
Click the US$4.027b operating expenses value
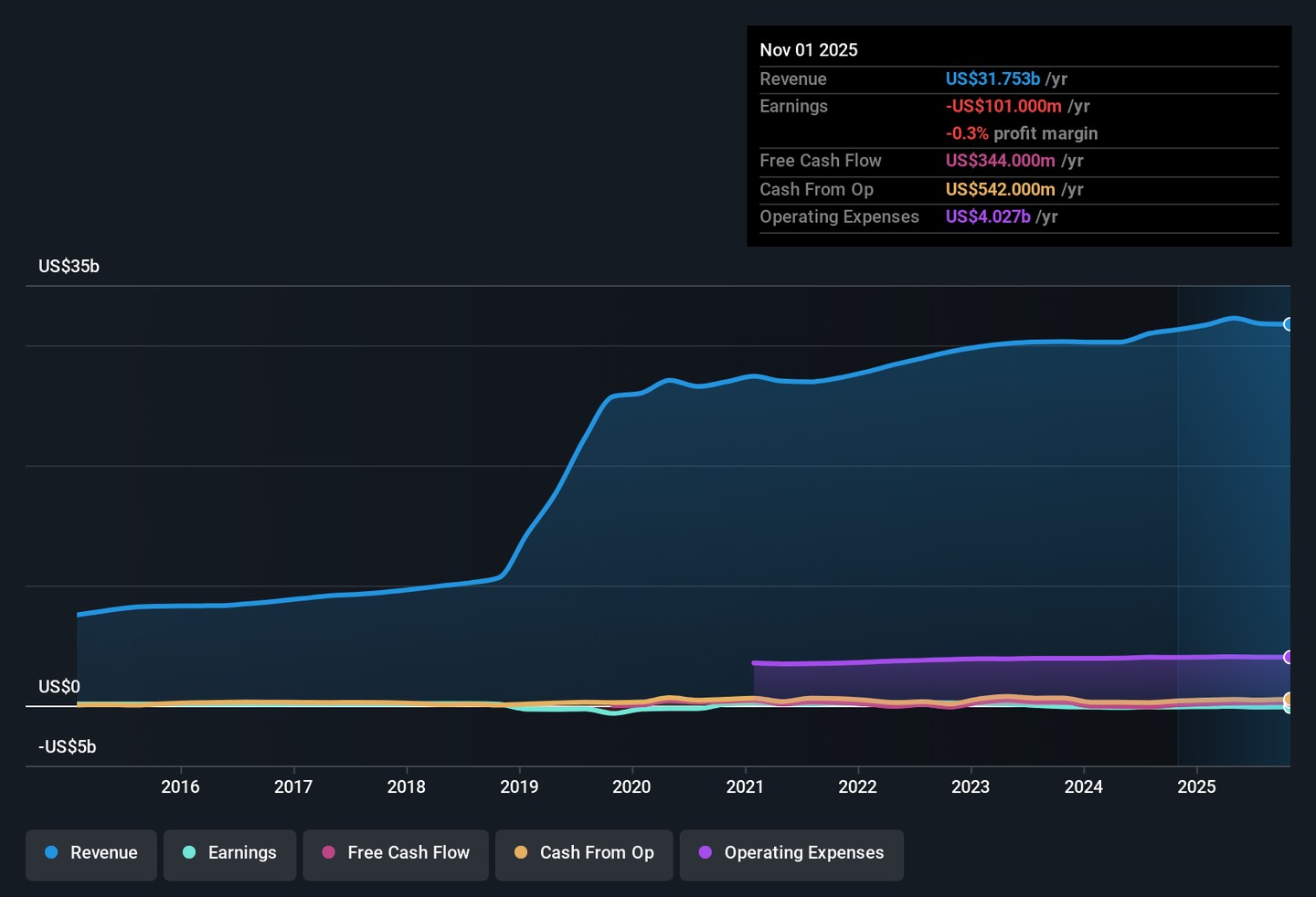pos(988,216)
